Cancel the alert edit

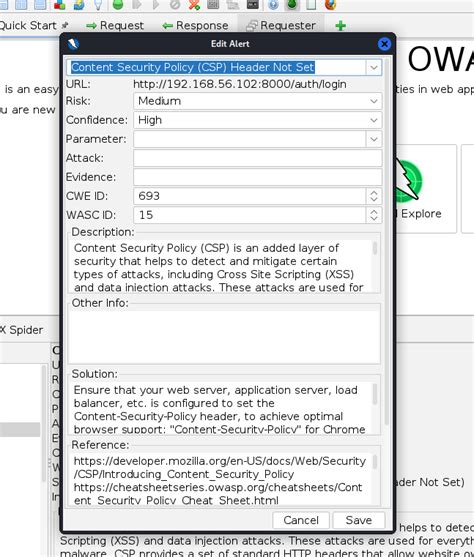(x=301, y=520)
